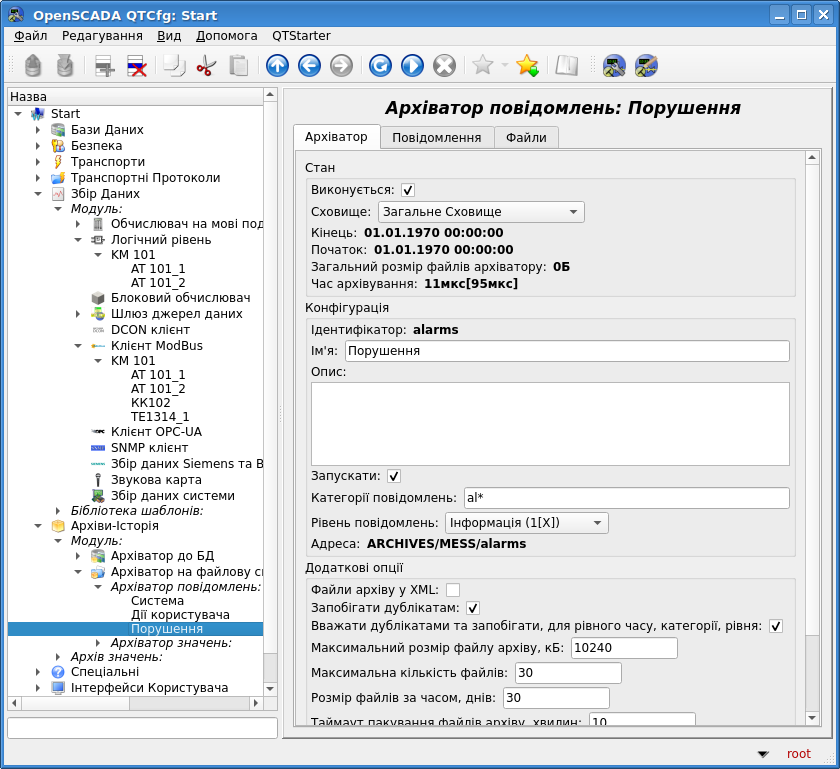Image resolution: width=840 pixels, height=769 pixels.
Task: Click the delete item icon with red X
Action: click(x=137, y=66)
